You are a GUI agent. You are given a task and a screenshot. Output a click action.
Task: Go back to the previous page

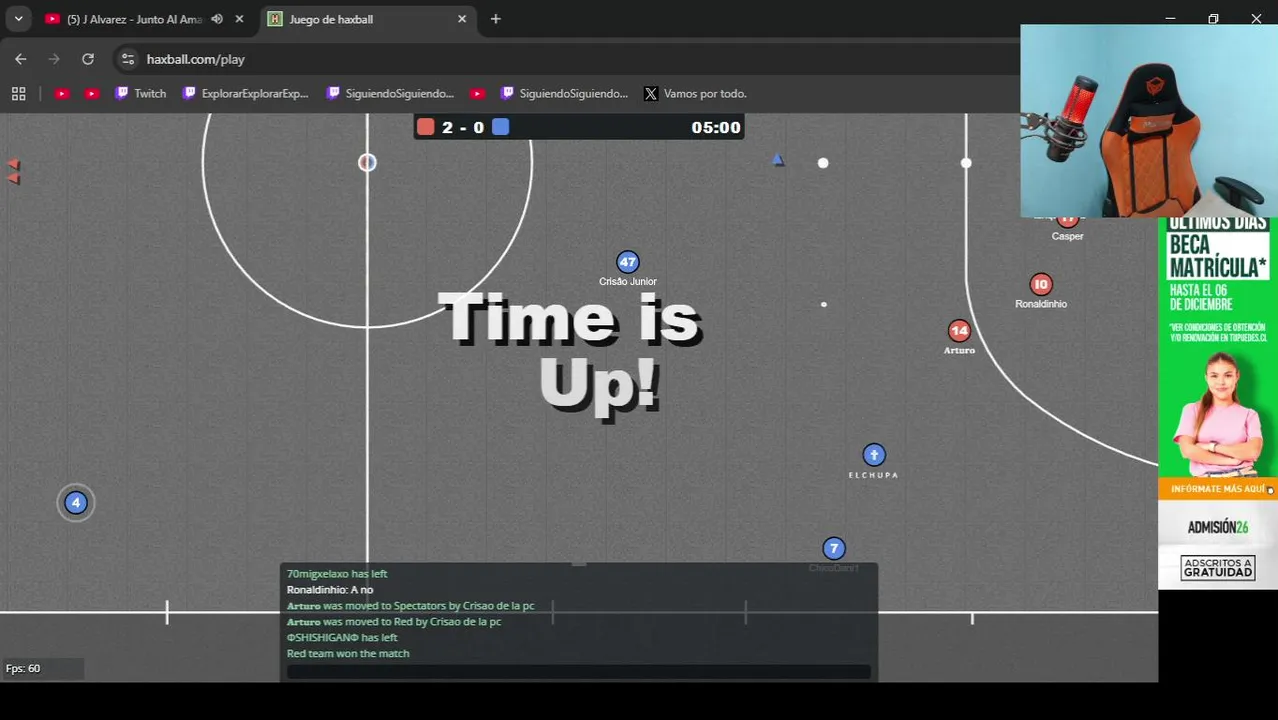[x=21, y=59]
